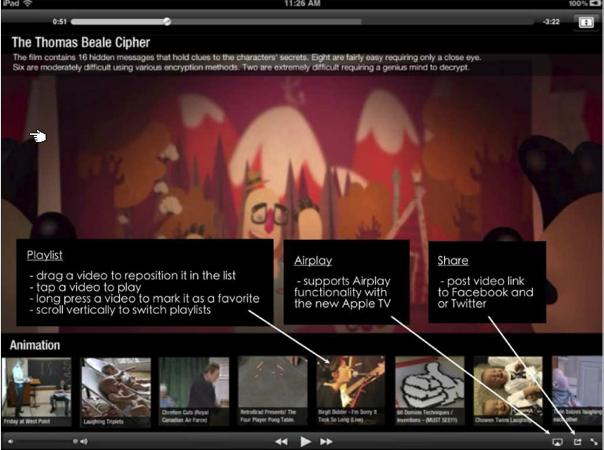
Task: Play the 'Chretien Cuts' Air Farce thumbnail
Action: click(x=194, y=392)
